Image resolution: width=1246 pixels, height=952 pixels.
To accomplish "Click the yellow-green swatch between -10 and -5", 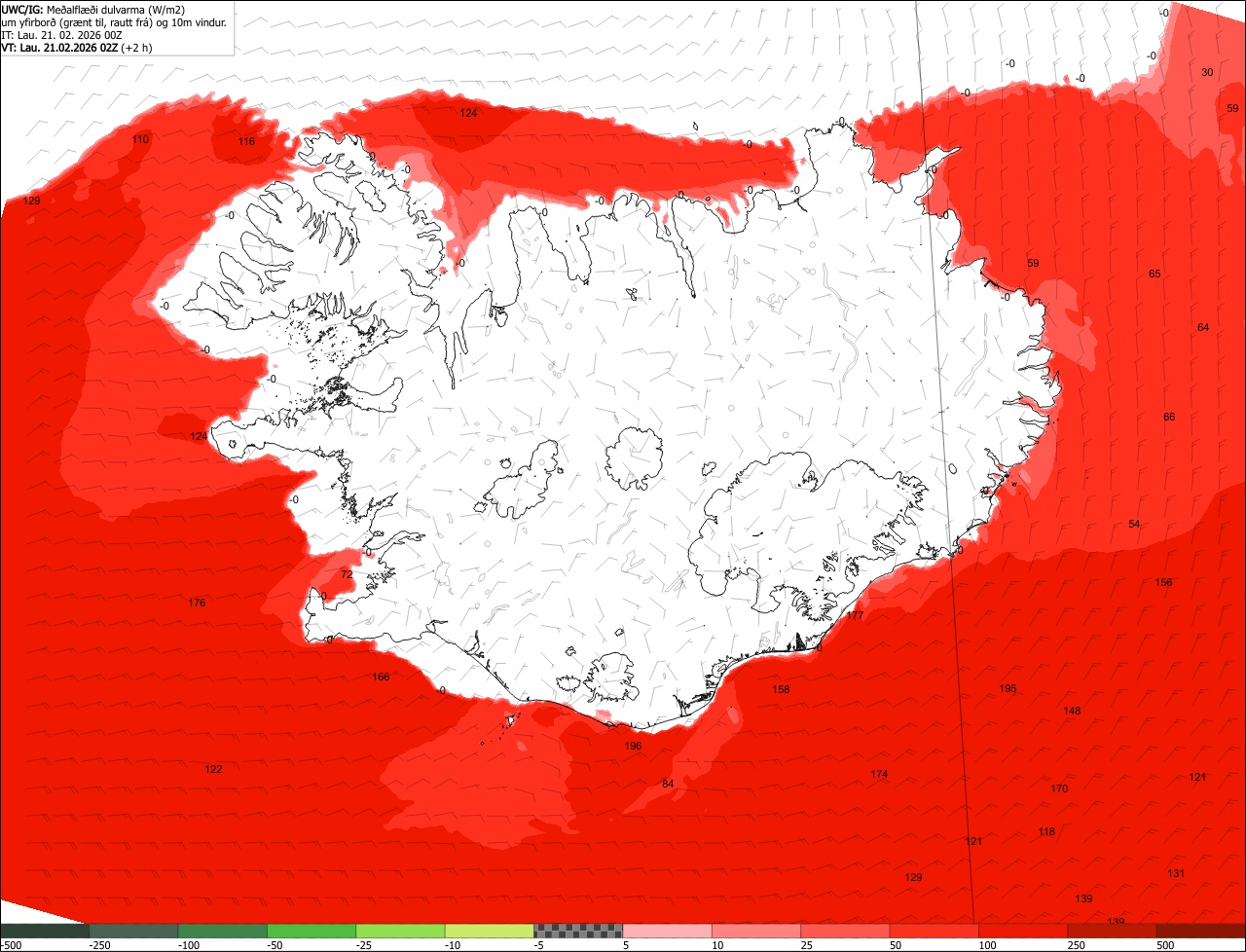I will click(489, 931).
